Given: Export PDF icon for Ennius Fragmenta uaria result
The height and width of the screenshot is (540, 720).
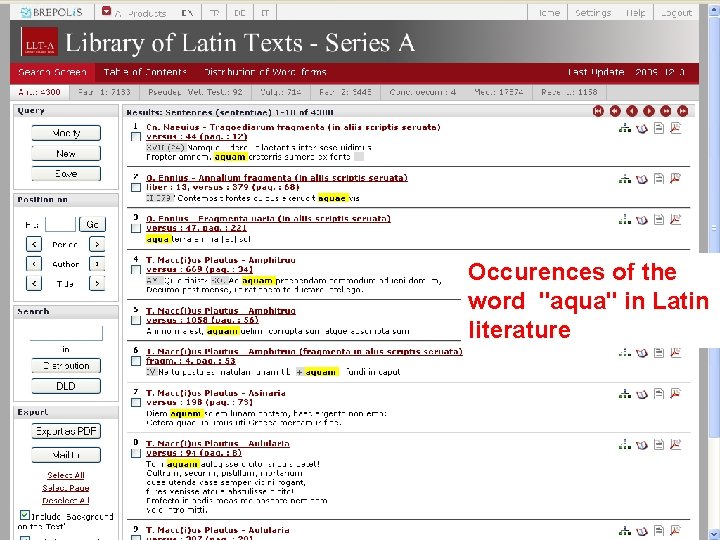Looking at the screenshot, I should (675, 219).
